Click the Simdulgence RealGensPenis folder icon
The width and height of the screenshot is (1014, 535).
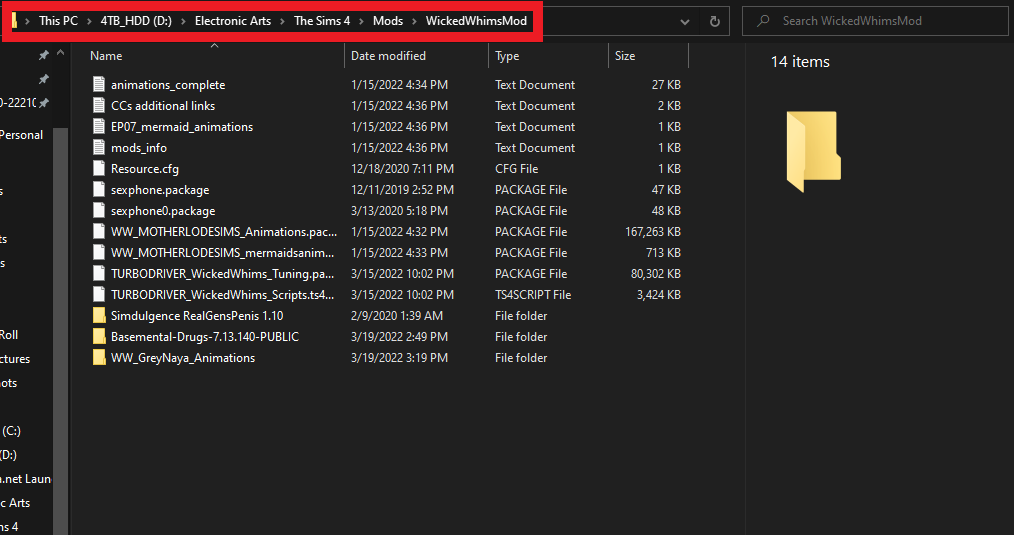pyautogui.click(x=99, y=316)
